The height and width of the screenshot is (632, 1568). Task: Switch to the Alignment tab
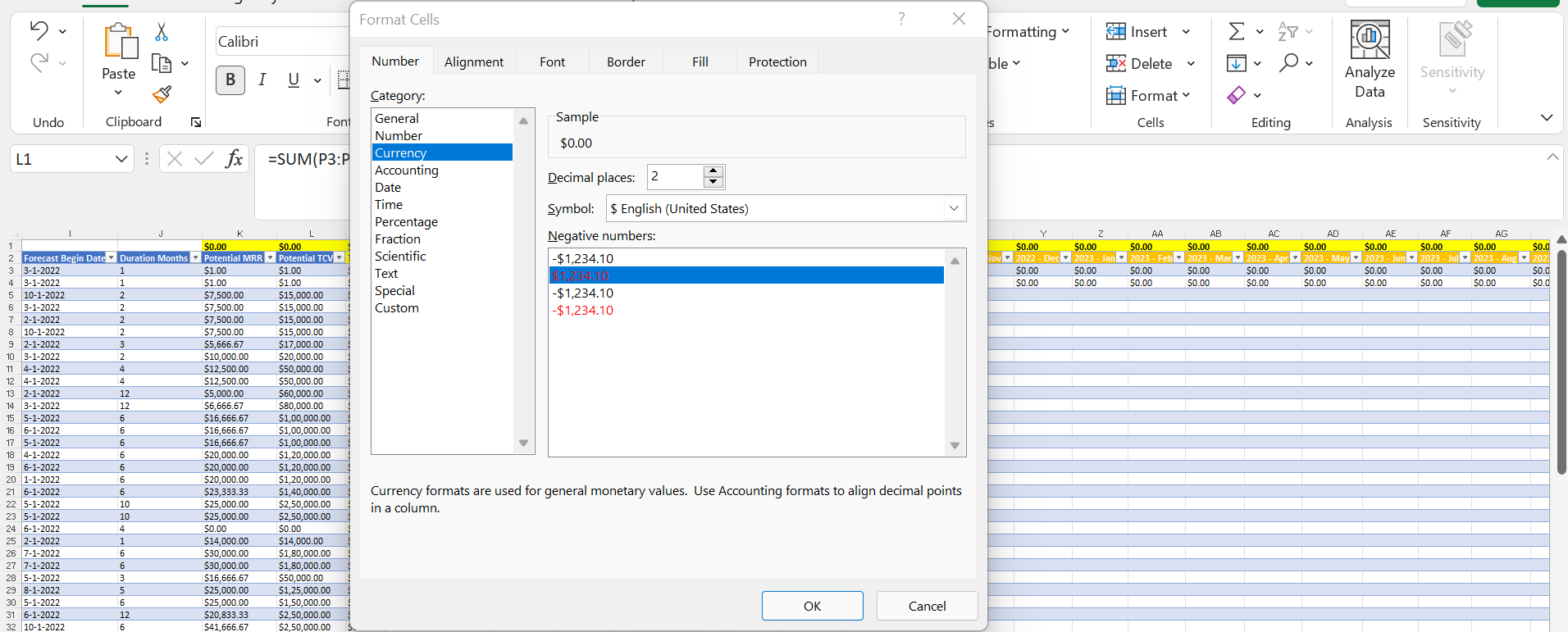click(474, 61)
